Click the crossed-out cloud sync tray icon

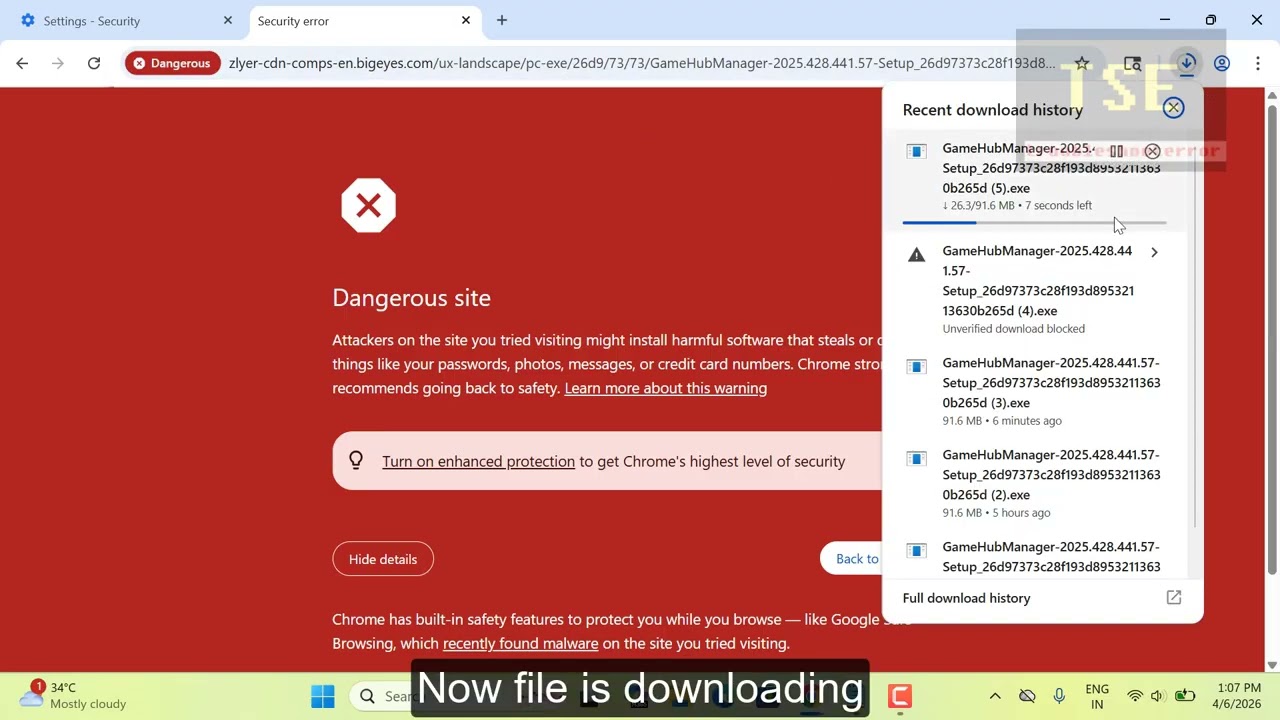coord(1027,696)
